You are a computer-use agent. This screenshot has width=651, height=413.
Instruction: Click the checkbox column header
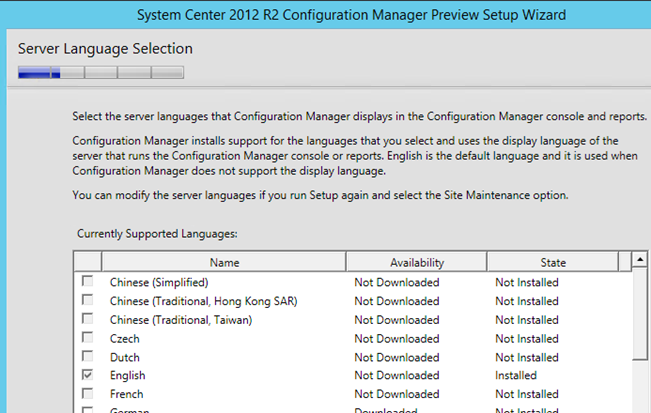[88, 262]
